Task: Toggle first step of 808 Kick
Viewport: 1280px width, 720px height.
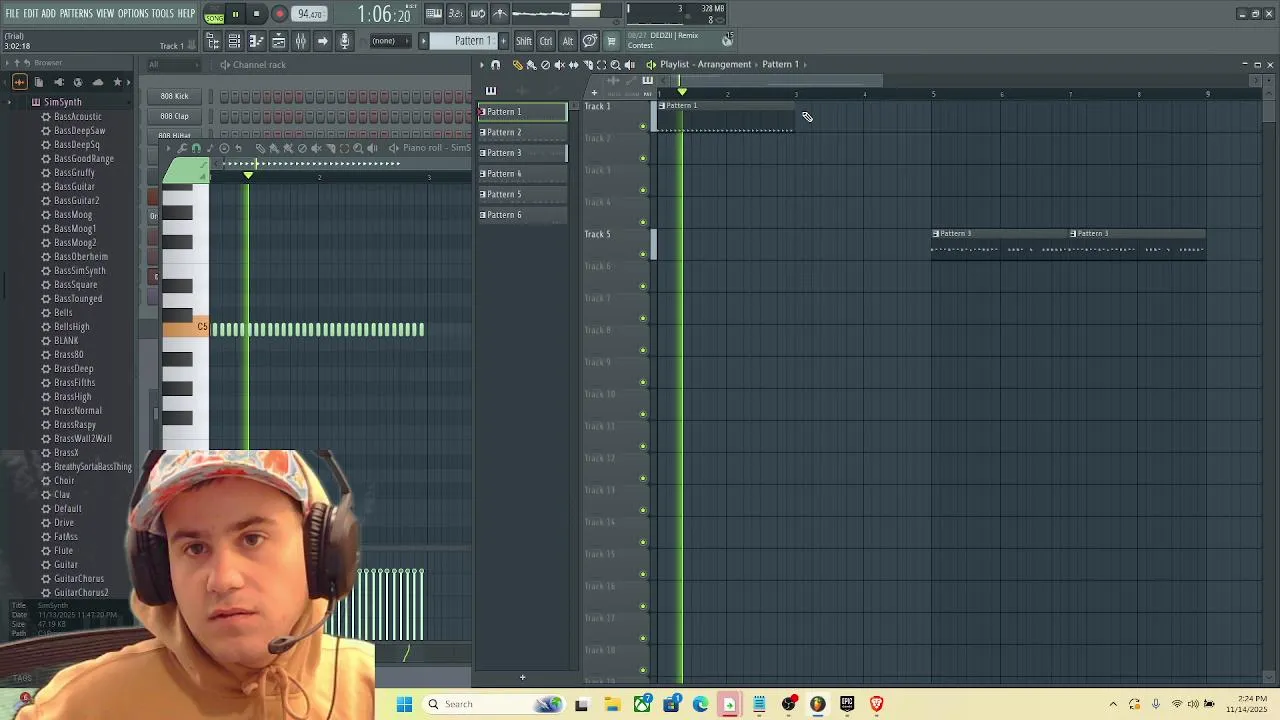Action: [x=224, y=96]
